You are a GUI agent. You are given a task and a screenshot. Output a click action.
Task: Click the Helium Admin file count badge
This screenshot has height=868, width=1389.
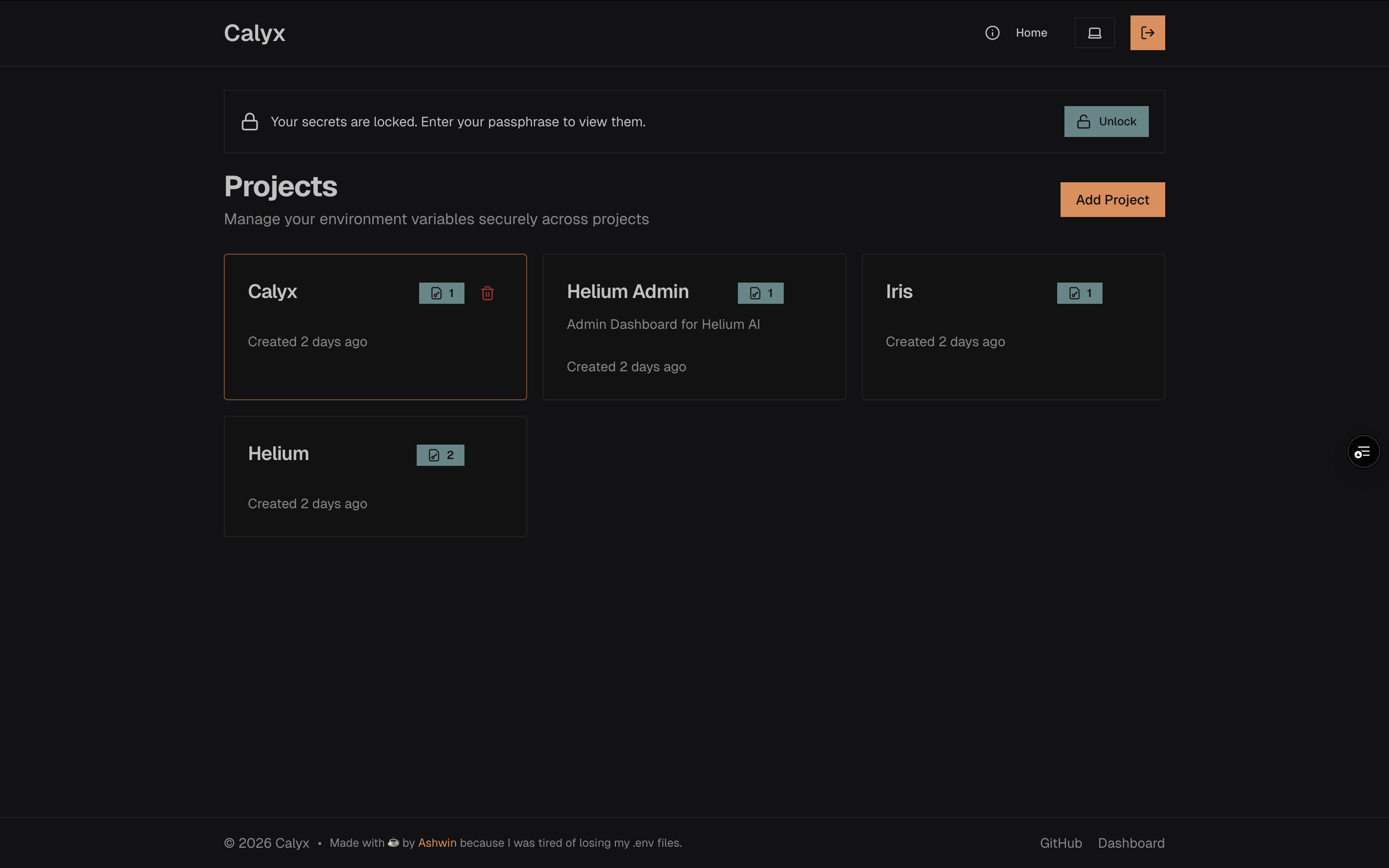coord(760,293)
